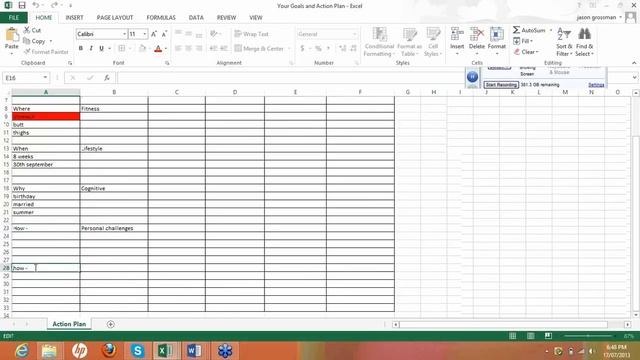Select the red filled cell in row 9
The height and width of the screenshot is (360, 640).
coord(46,117)
